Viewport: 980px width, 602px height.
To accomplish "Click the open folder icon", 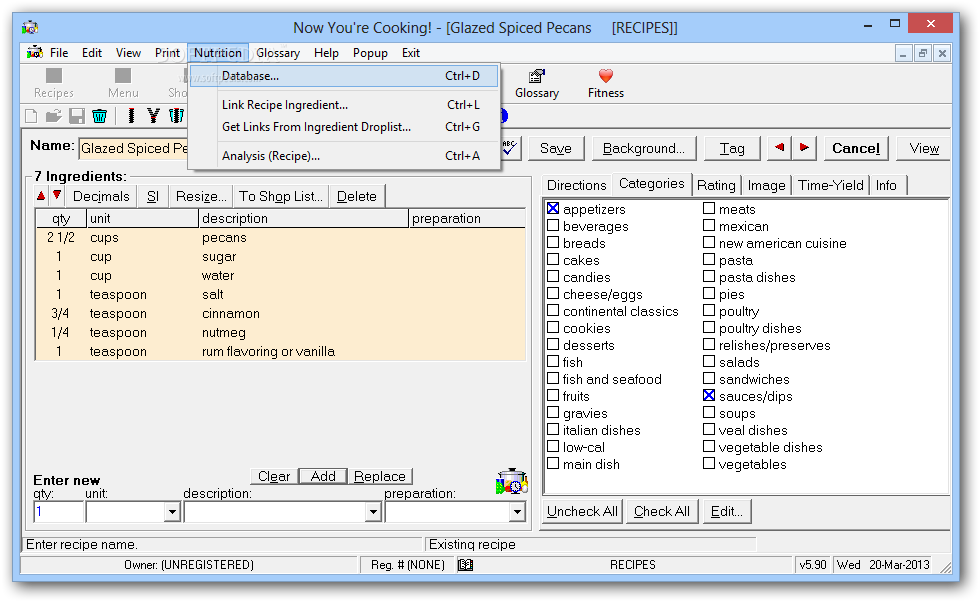I will click(x=54, y=116).
